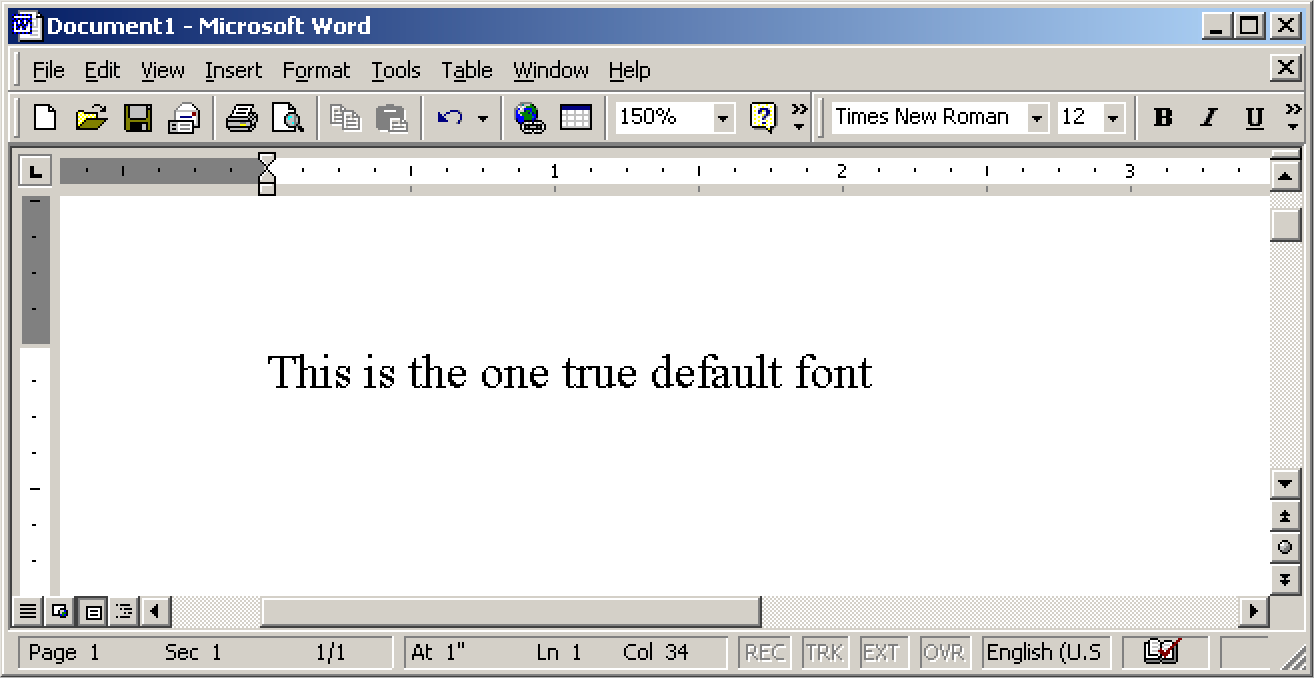Screen dimensions: 1314x678
Task: Close the document using menu bar X
Action: pos(1285,68)
